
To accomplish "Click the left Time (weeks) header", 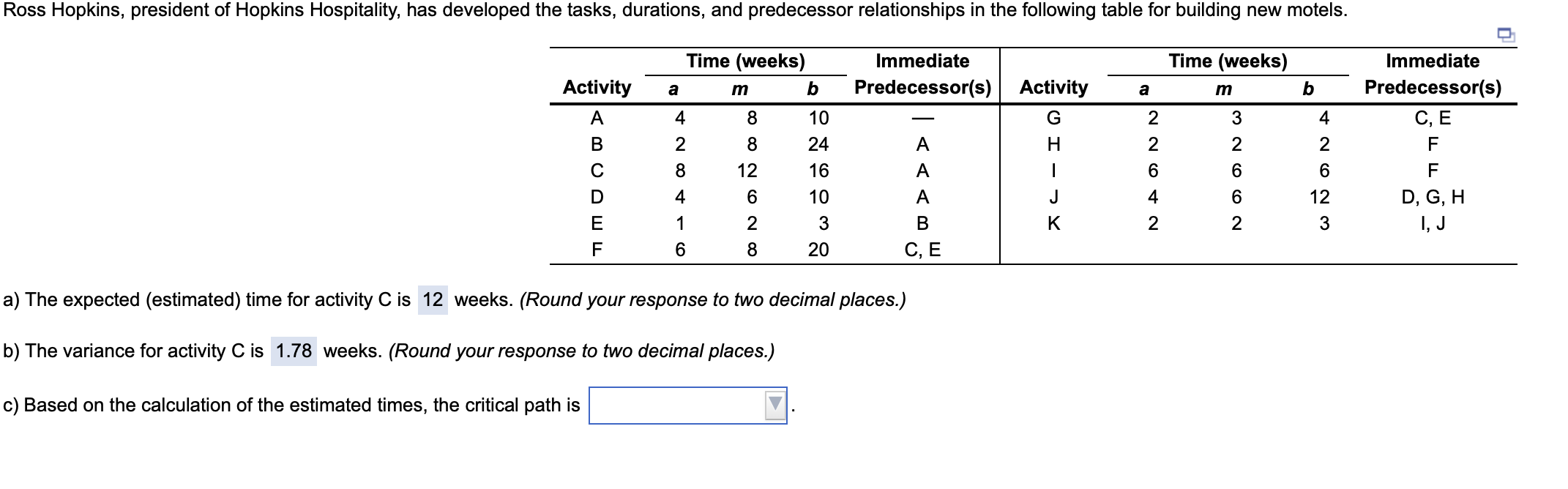I will [745, 61].
